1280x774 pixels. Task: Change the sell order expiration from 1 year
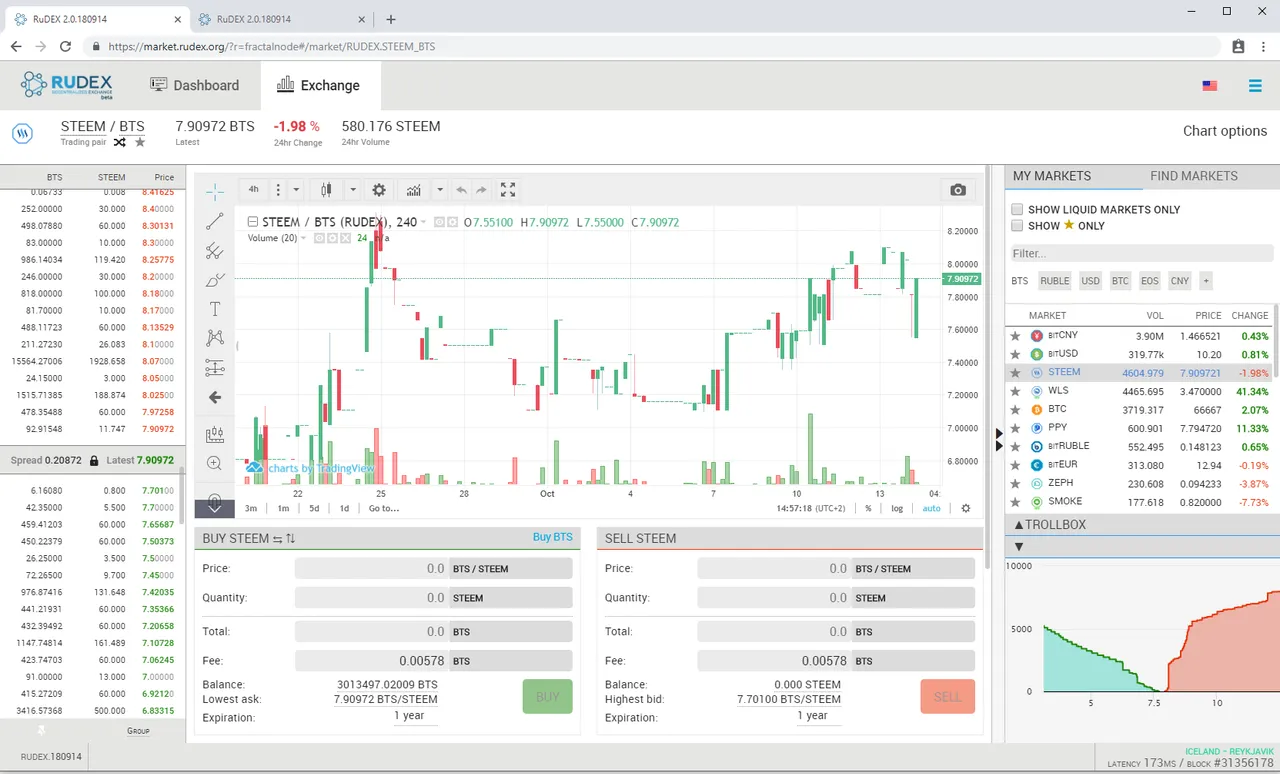click(813, 716)
